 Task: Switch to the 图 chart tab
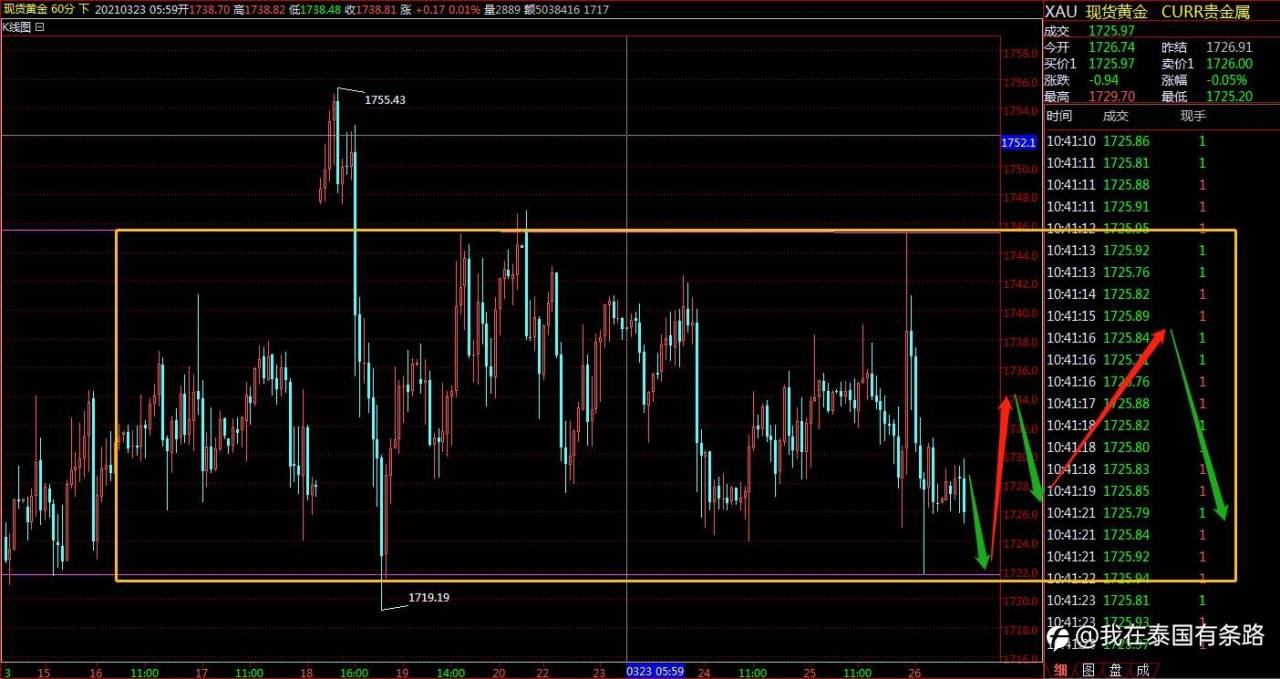coord(1087,670)
